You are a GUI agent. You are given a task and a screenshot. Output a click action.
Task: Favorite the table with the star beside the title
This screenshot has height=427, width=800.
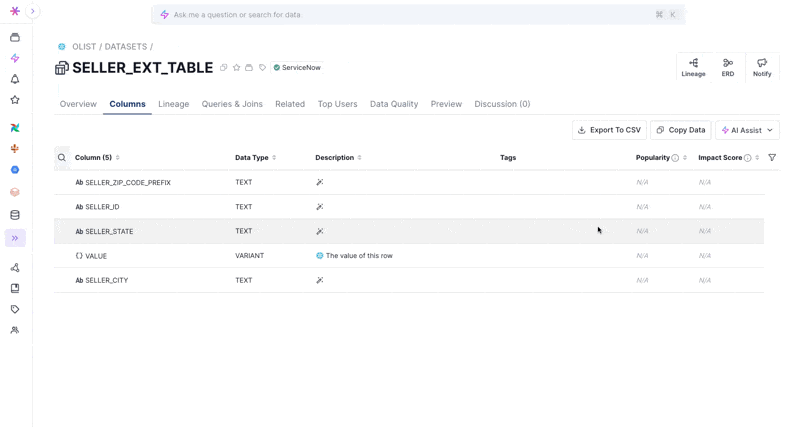[236, 68]
